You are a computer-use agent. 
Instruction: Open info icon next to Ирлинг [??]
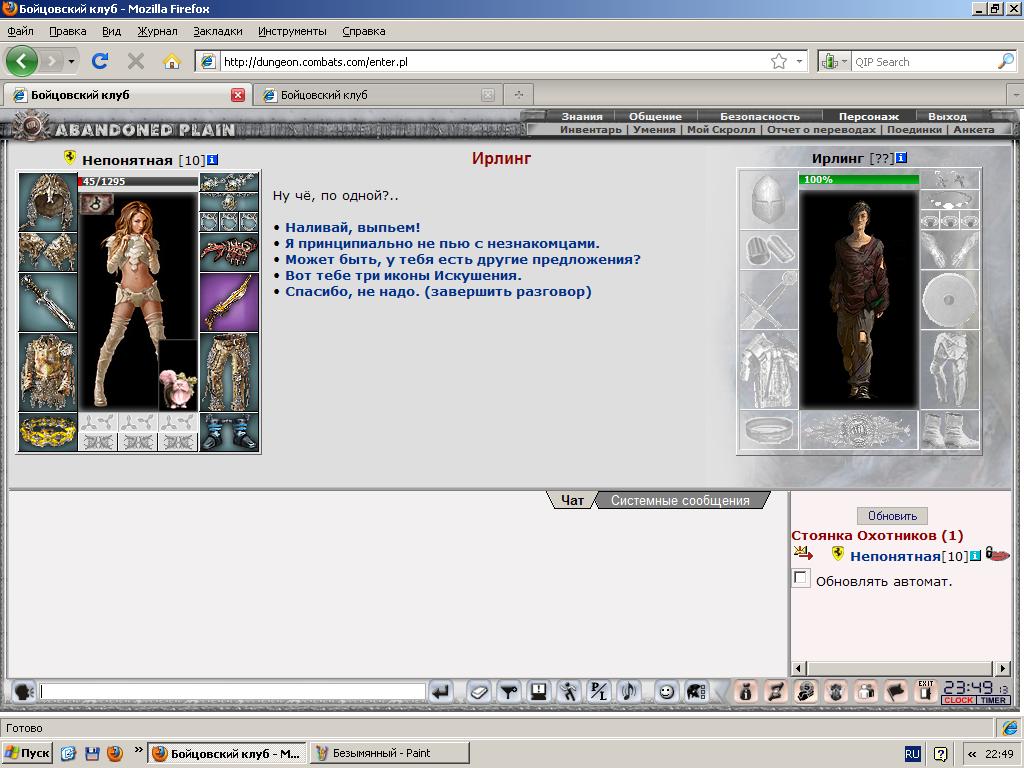901,157
